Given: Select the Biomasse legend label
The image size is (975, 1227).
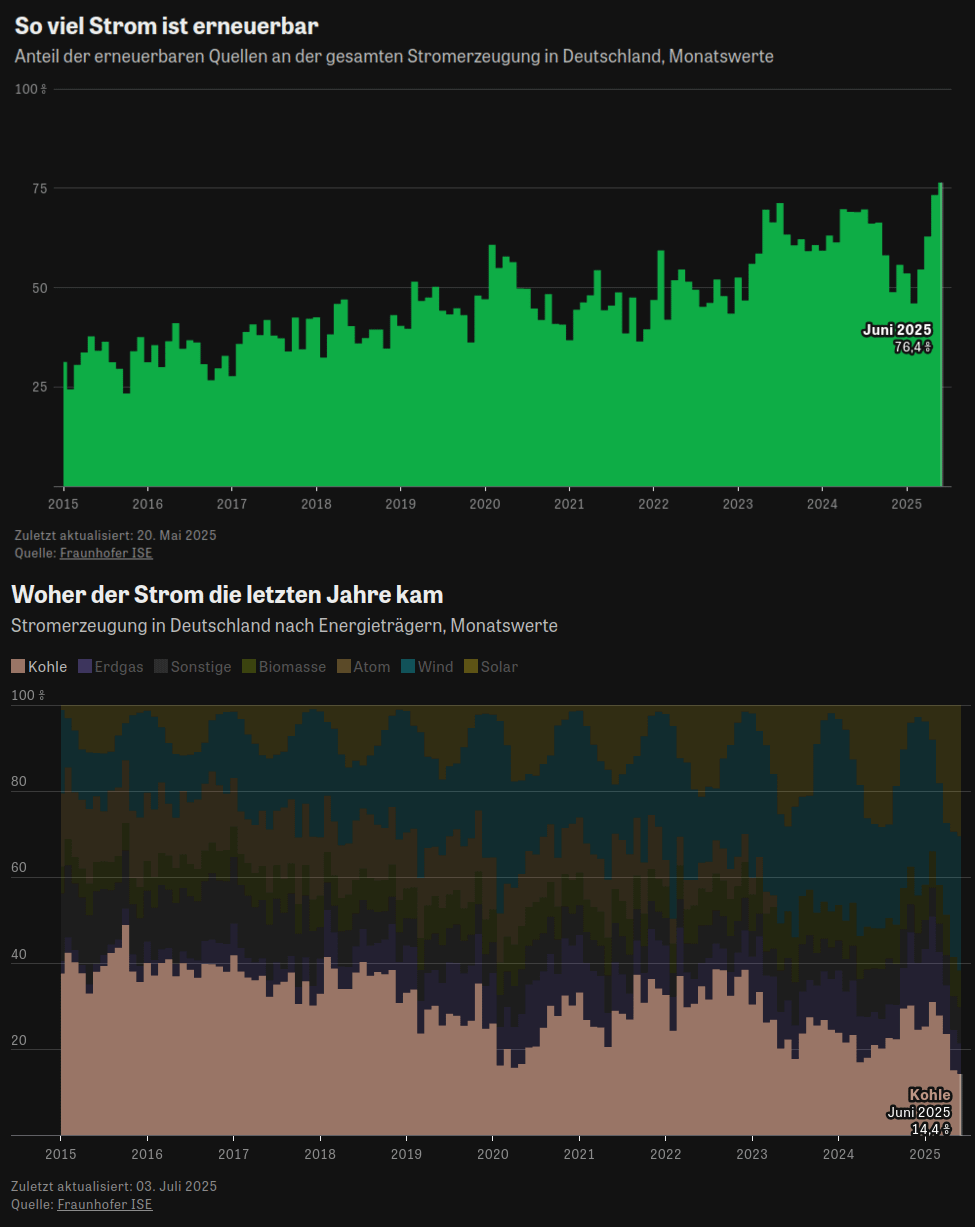Looking at the screenshot, I should point(292,666).
